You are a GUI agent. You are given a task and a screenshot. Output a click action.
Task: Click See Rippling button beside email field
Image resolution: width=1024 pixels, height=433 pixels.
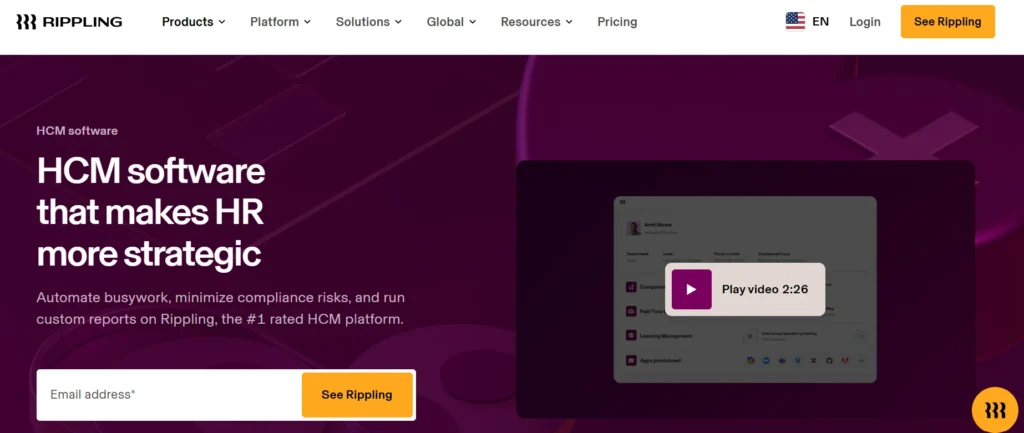(357, 394)
